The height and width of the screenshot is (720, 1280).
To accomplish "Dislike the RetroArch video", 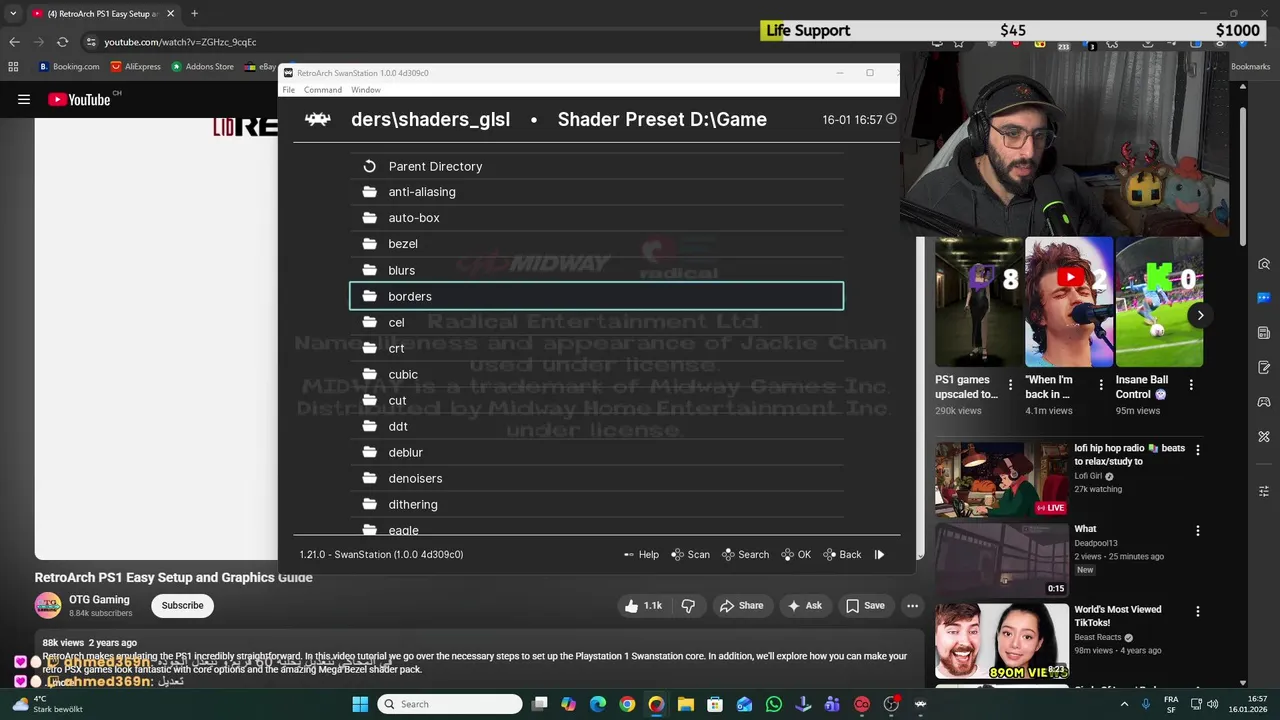I will point(688,605).
